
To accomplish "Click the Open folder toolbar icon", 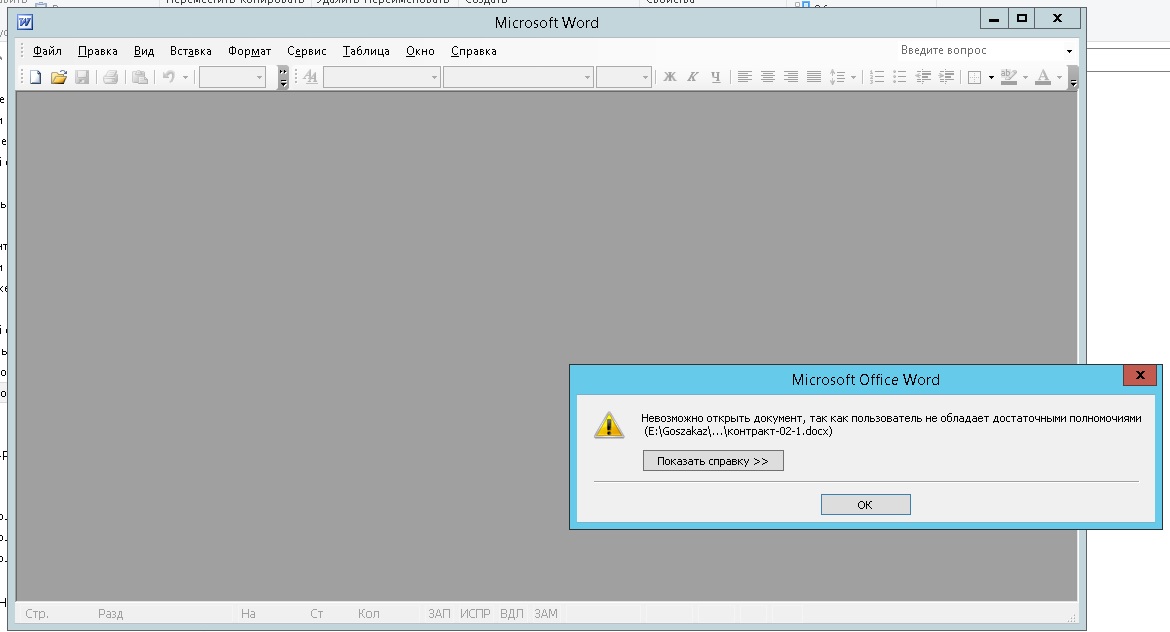I will pyautogui.click(x=58, y=77).
